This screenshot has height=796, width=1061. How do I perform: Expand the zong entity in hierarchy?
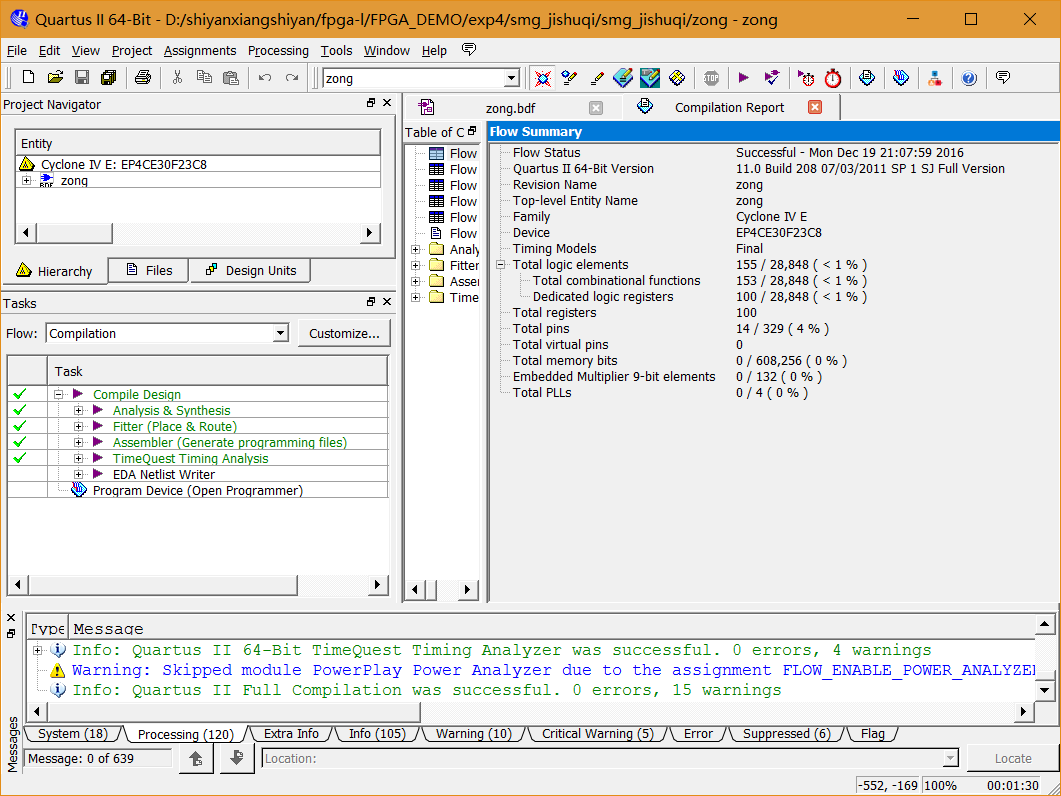[26, 181]
